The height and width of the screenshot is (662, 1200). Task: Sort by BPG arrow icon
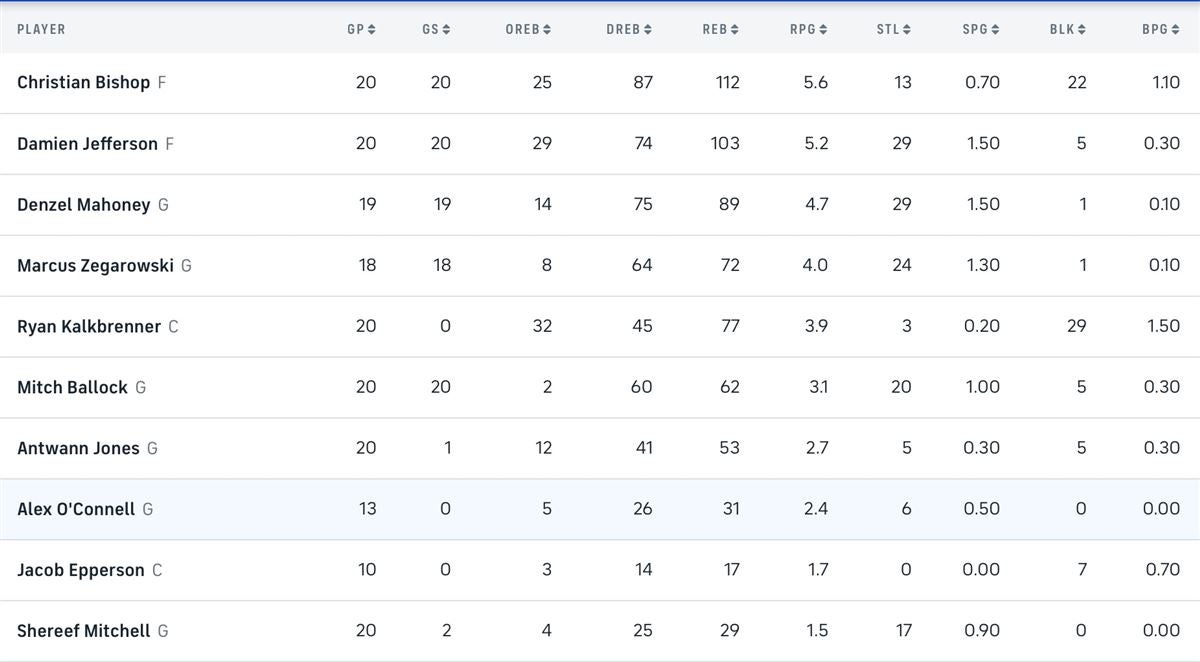[x=1176, y=30]
